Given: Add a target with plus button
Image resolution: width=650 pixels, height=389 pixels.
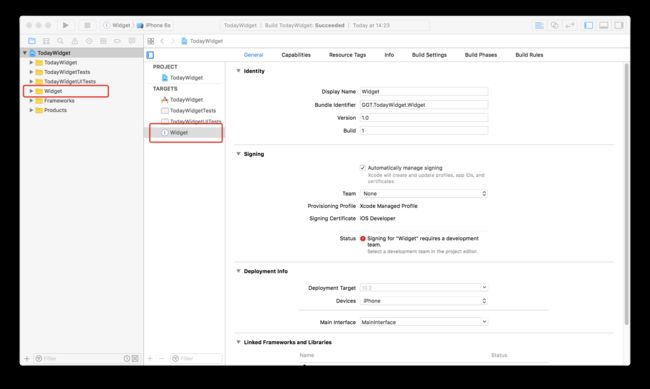Looking at the screenshot, I should pyautogui.click(x=150, y=358).
